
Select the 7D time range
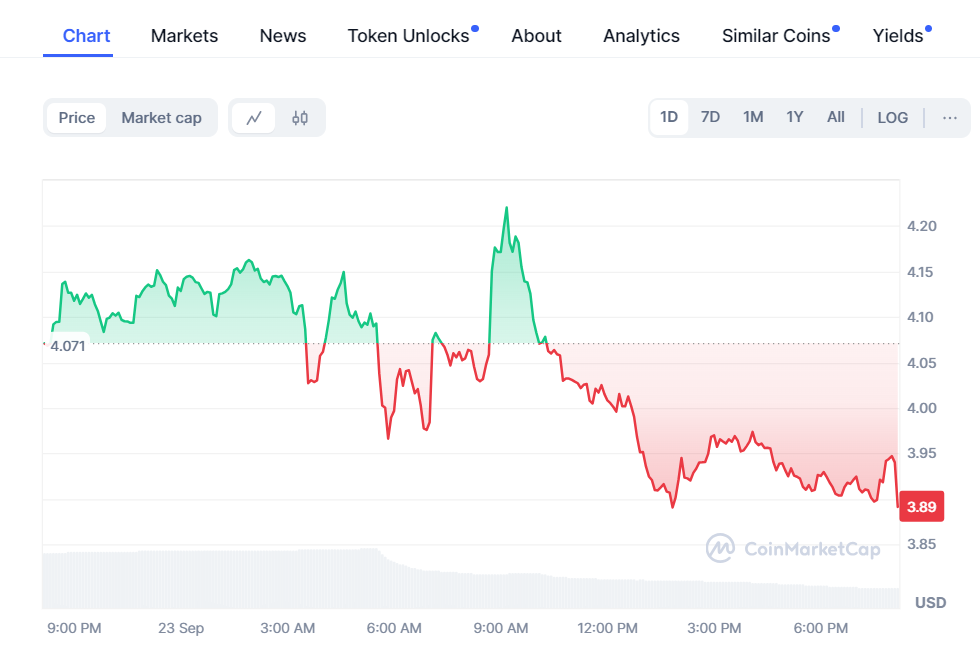click(710, 117)
